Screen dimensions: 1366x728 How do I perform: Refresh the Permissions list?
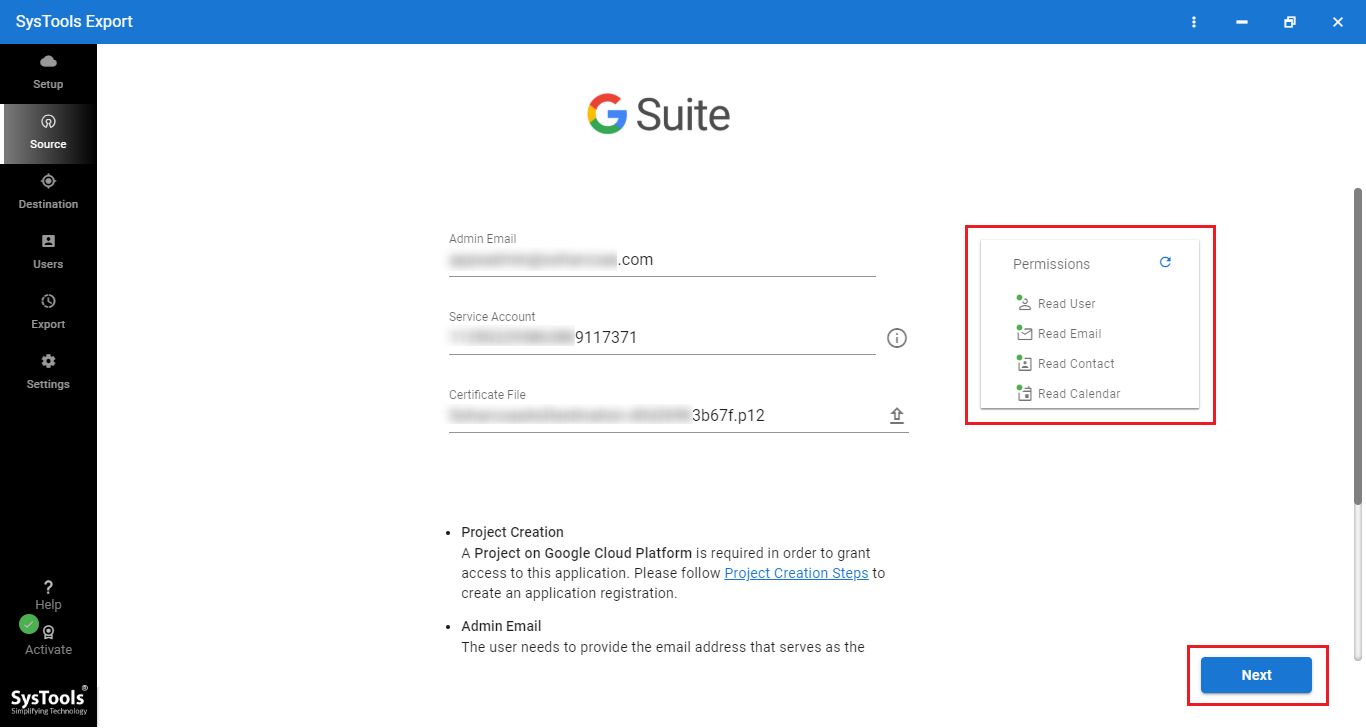[x=1165, y=262]
